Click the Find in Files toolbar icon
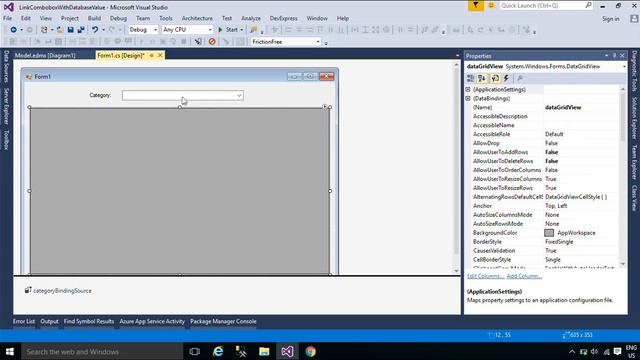This screenshot has width=640, height=360. pyautogui.click(x=254, y=30)
